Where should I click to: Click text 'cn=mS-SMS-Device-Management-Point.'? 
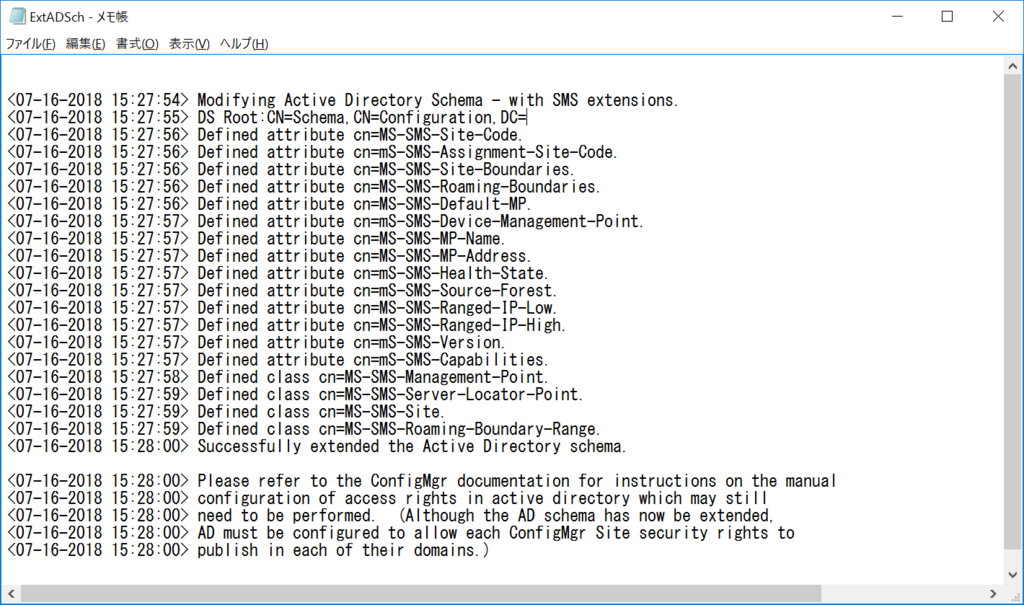498,221
